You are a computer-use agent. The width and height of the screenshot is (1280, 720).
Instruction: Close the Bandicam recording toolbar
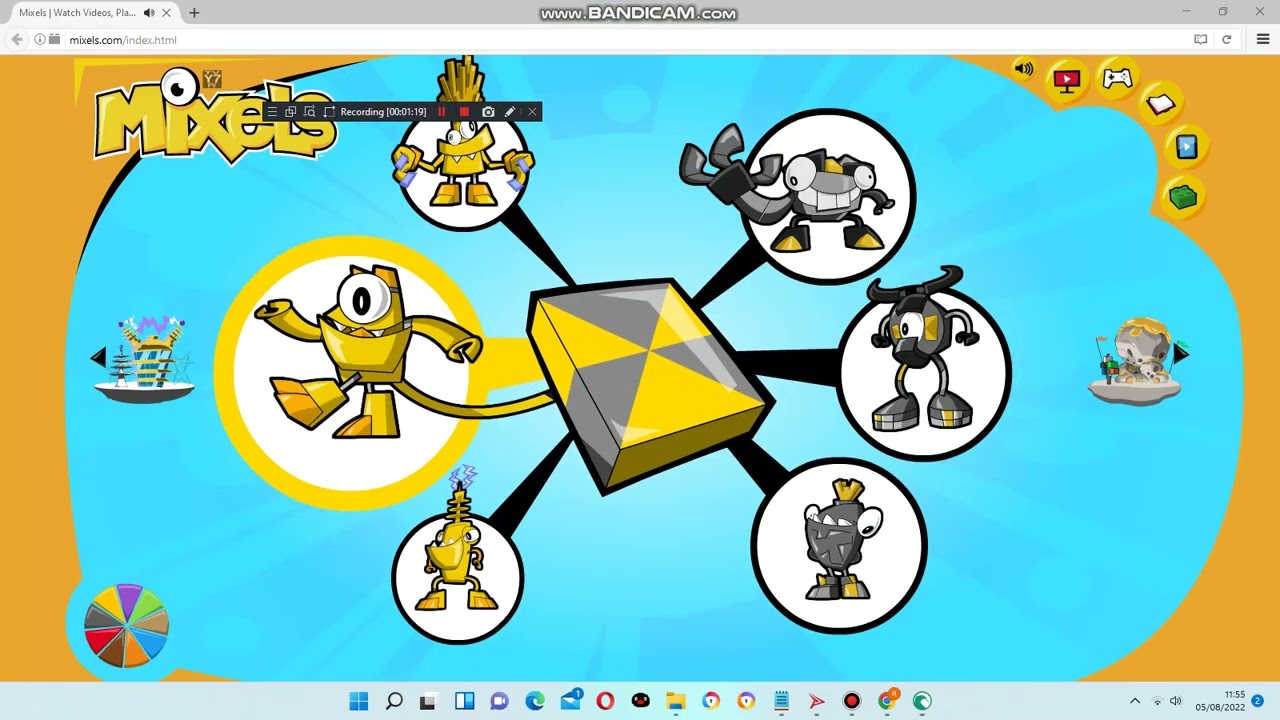[x=533, y=112]
